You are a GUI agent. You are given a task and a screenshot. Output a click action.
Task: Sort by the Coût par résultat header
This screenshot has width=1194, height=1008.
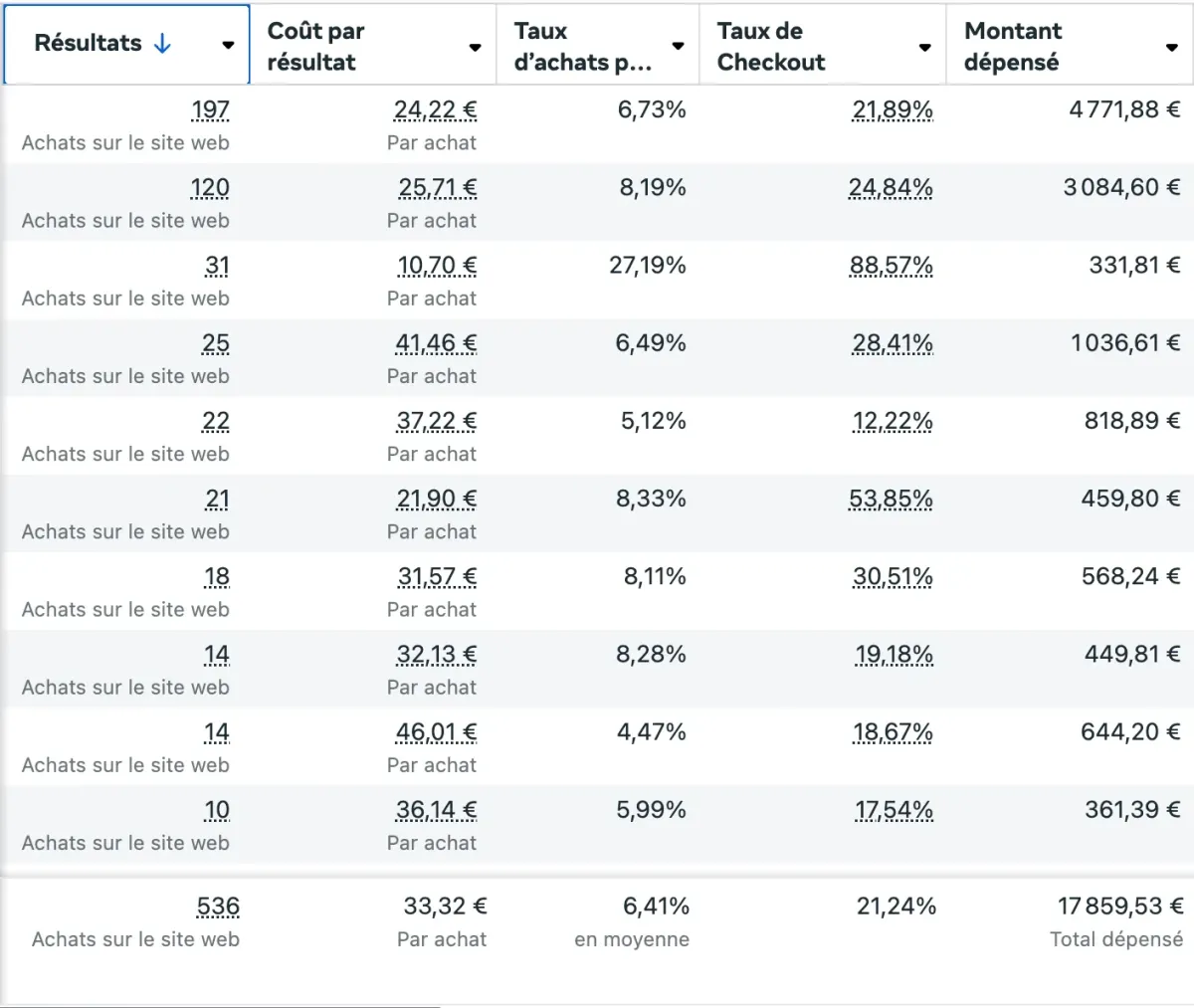[x=316, y=47]
